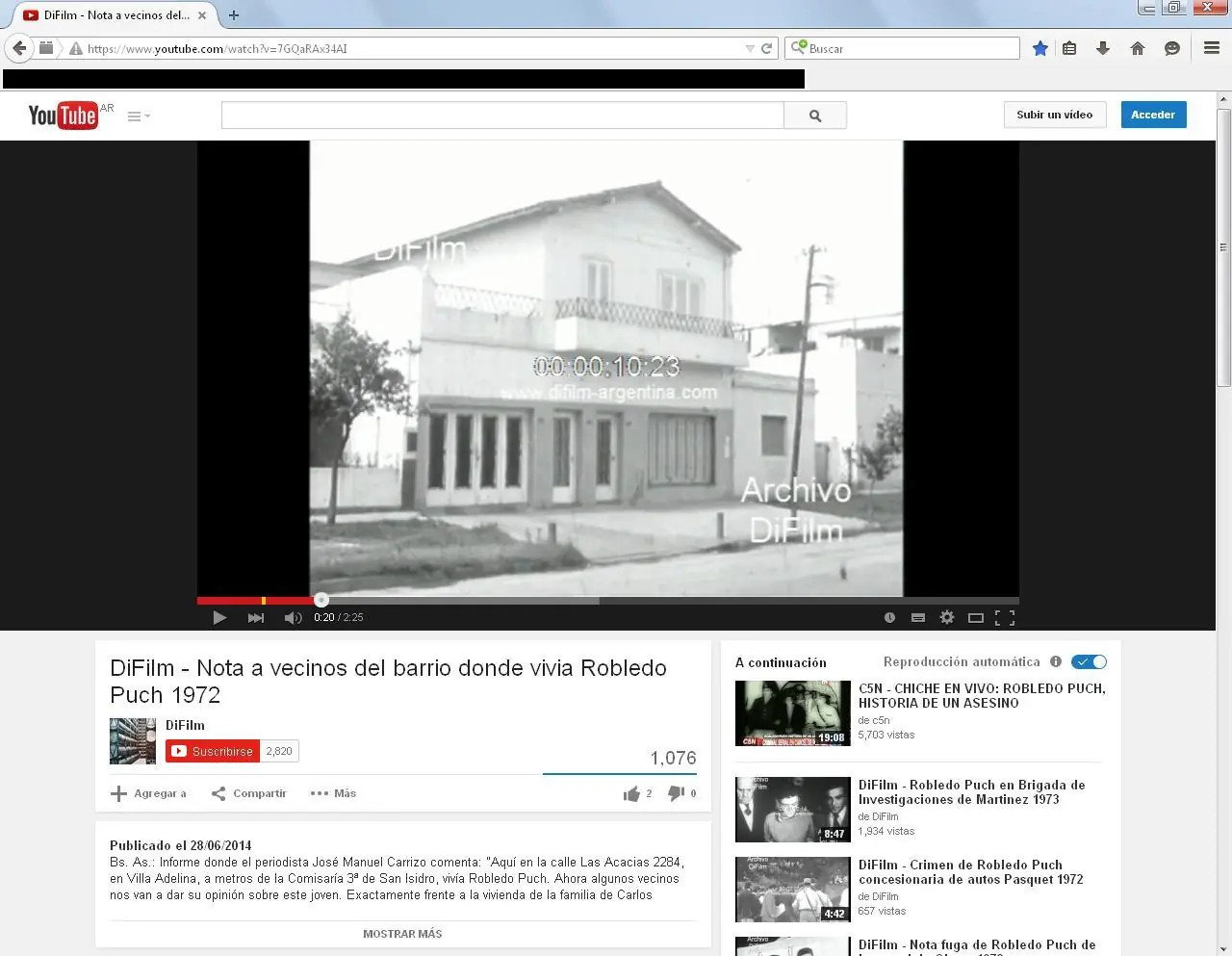Open the downloads arrow icon
The height and width of the screenshot is (956, 1232).
point(1103,48)
